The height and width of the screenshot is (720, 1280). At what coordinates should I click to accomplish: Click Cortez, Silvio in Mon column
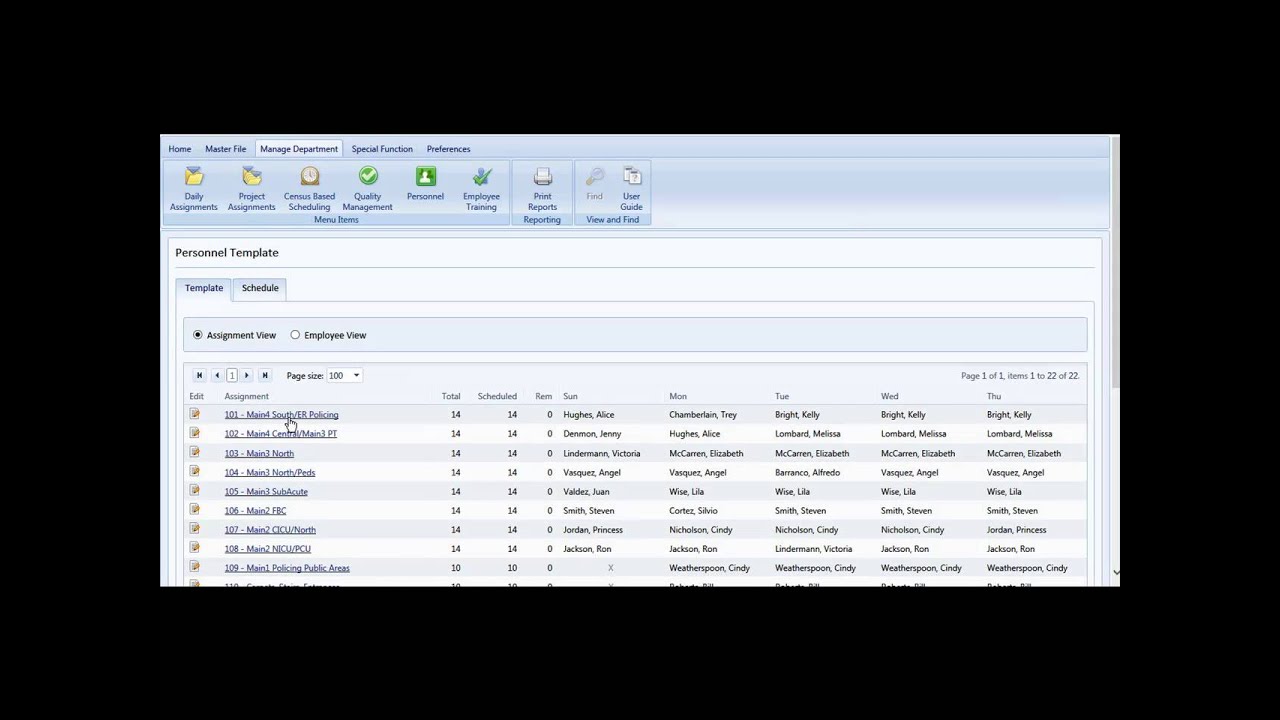pos(693,511)
